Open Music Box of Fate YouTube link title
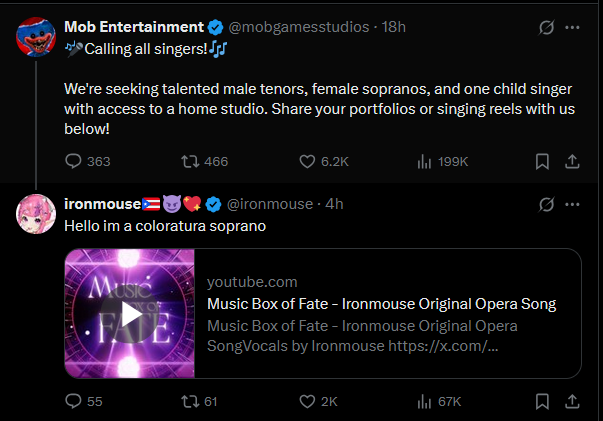The height and width of the screenshot is (421, 603). [381, 304]
